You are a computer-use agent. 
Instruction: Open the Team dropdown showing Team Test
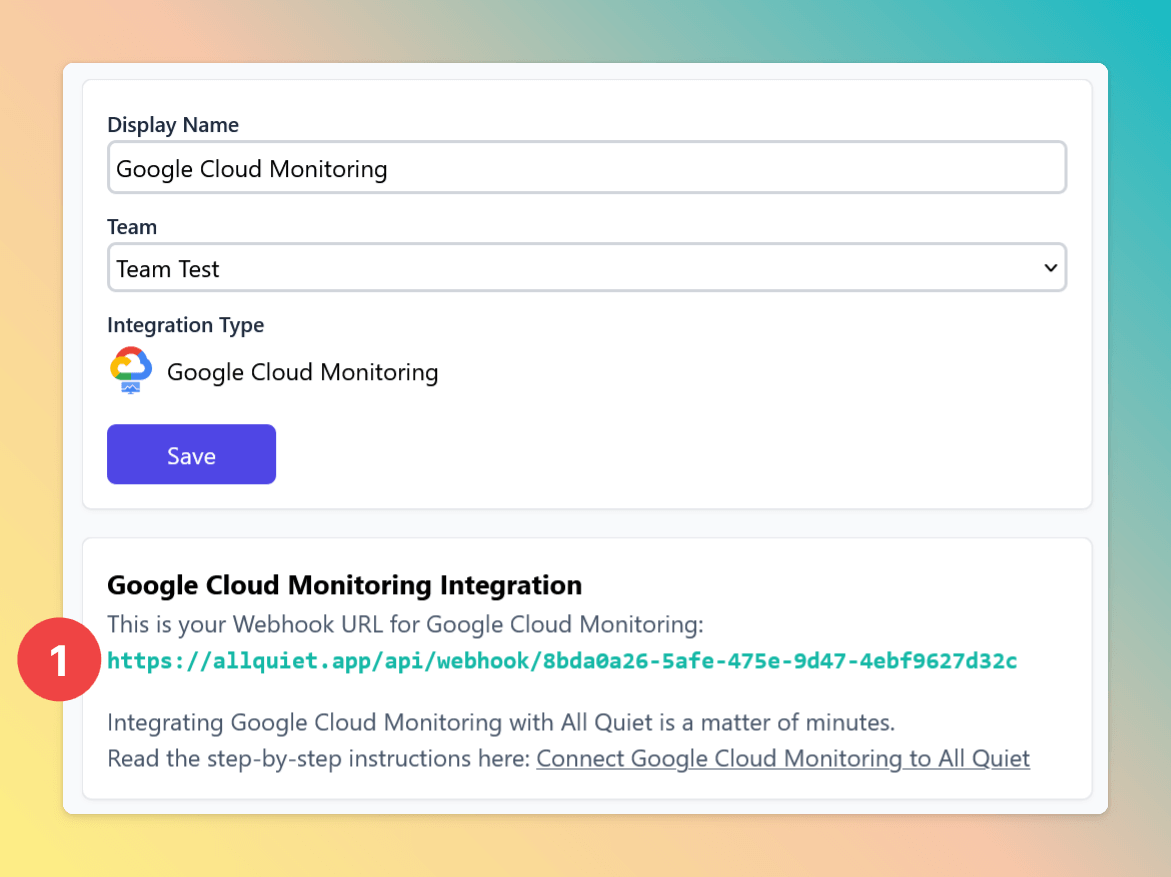point(586,267)
